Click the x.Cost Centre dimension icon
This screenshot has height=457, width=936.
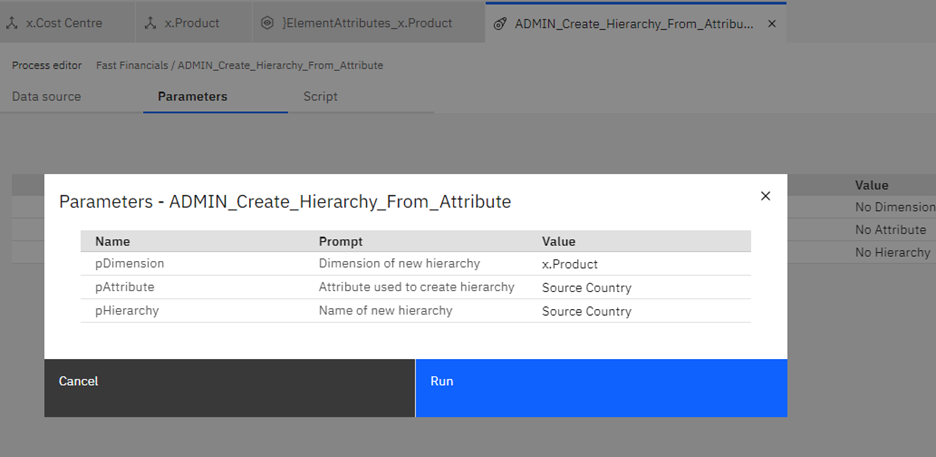[11, 23]
